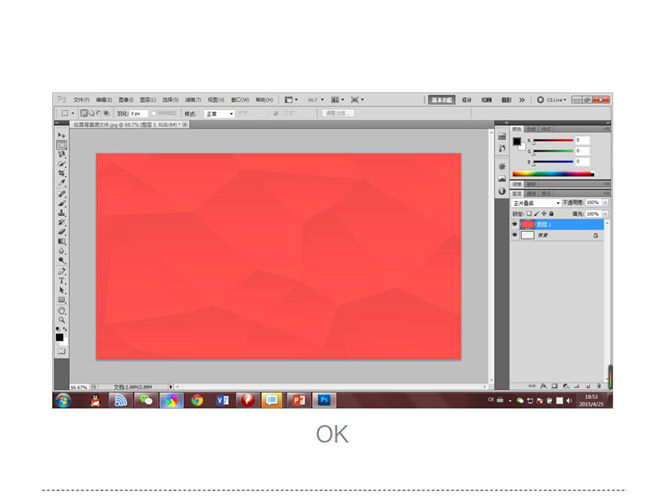Open the marquee style dropdown in options bar
The width and height of the screenshot is (668, 501).
(x=219, y=114)
